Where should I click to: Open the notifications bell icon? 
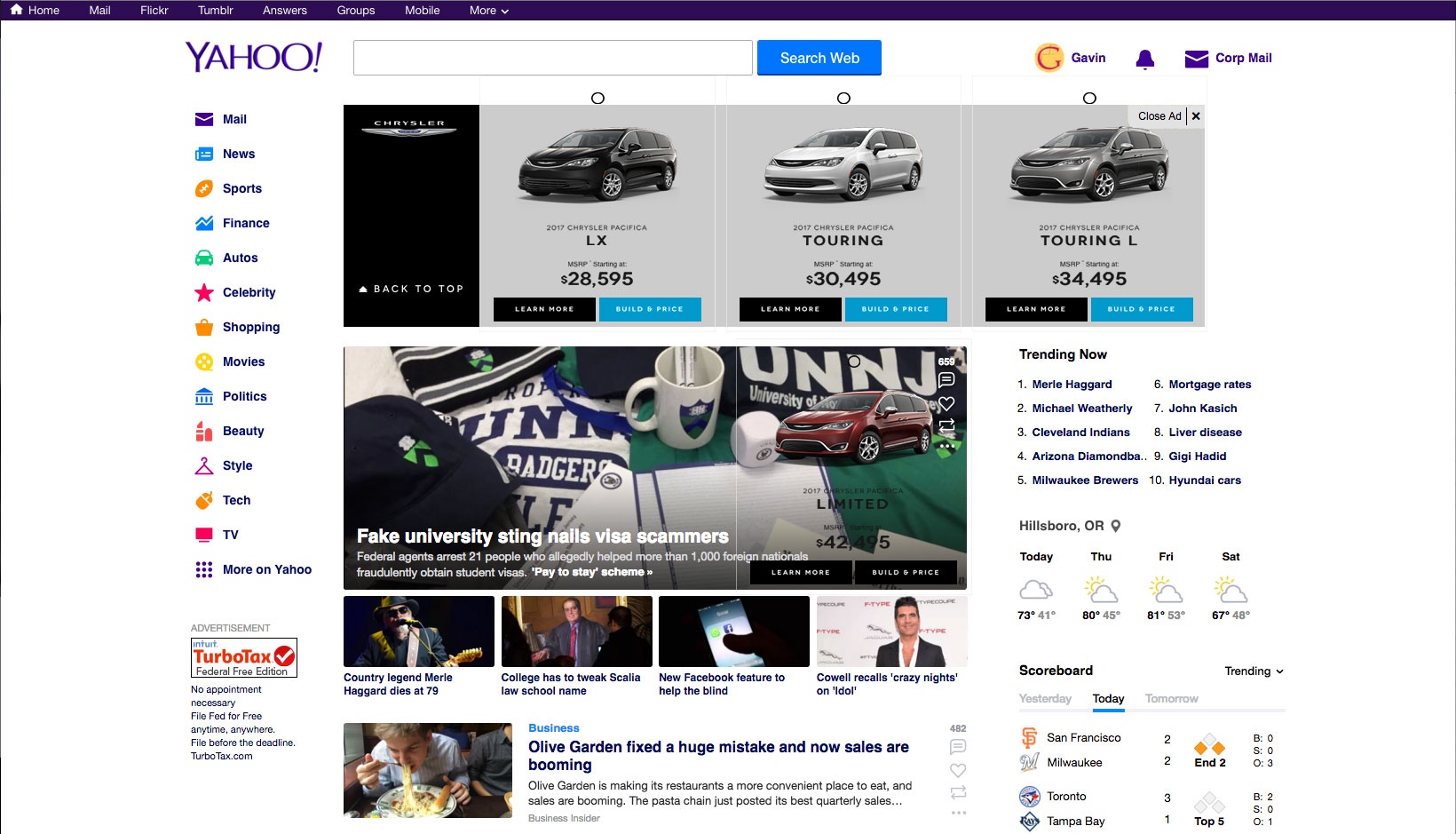(x=1145, y=59)
